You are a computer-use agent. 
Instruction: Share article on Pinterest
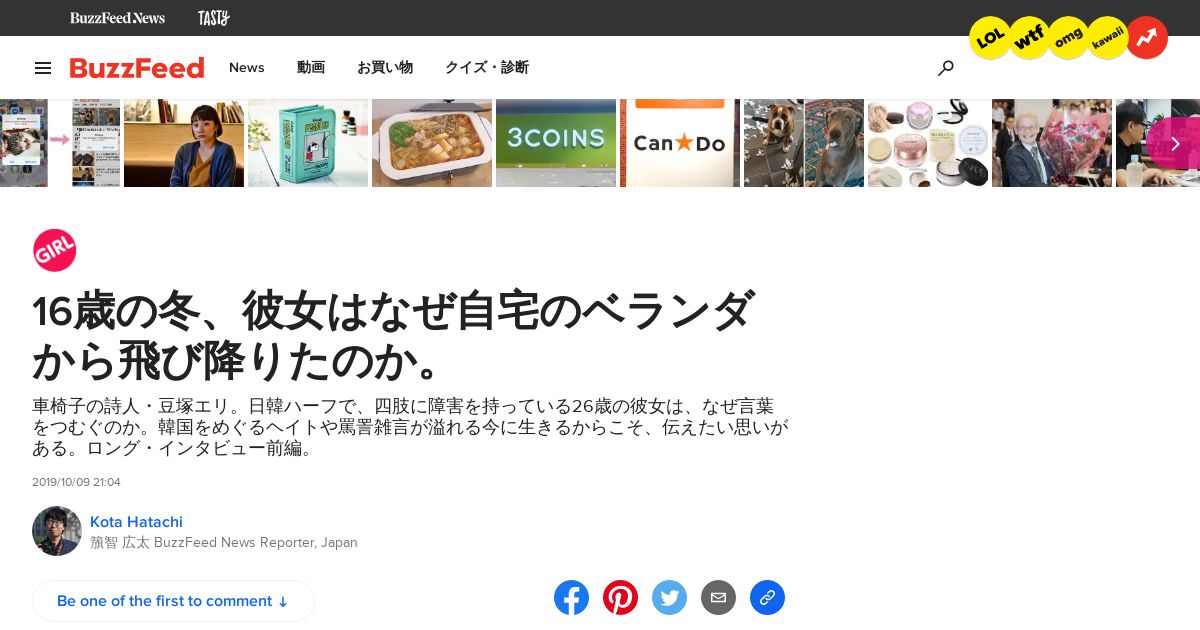pos(621,598)
